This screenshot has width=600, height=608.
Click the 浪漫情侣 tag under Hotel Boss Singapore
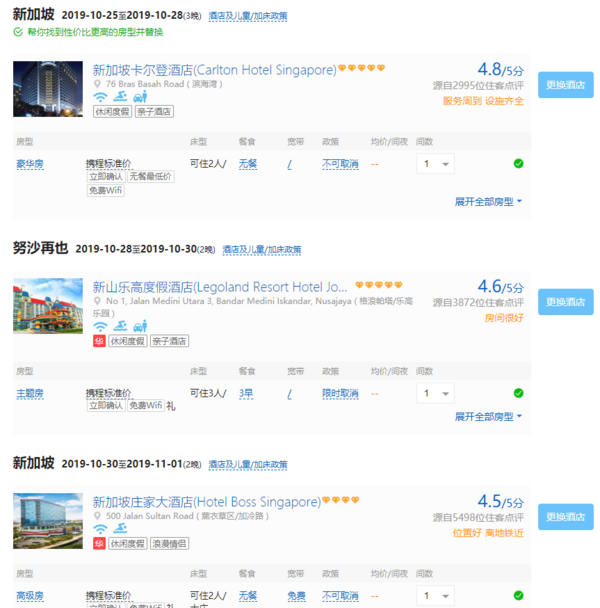pos(169,544)
